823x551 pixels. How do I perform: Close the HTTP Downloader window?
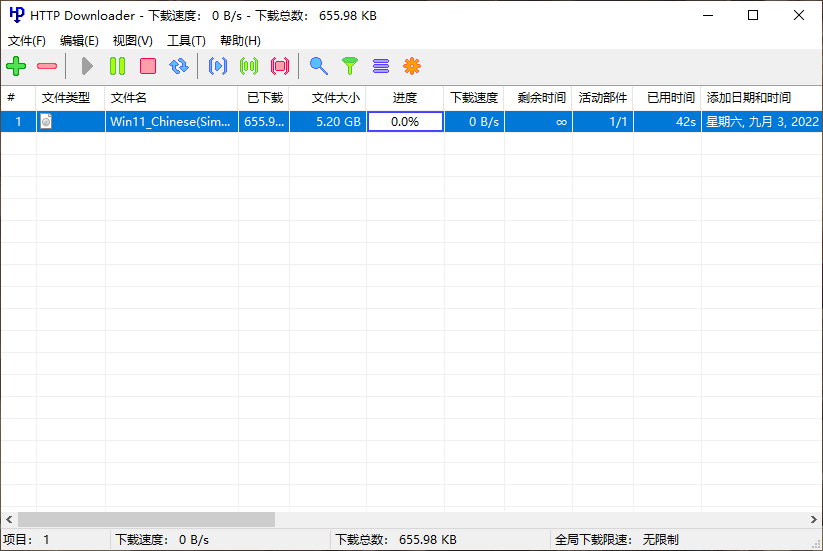point(799,15)
